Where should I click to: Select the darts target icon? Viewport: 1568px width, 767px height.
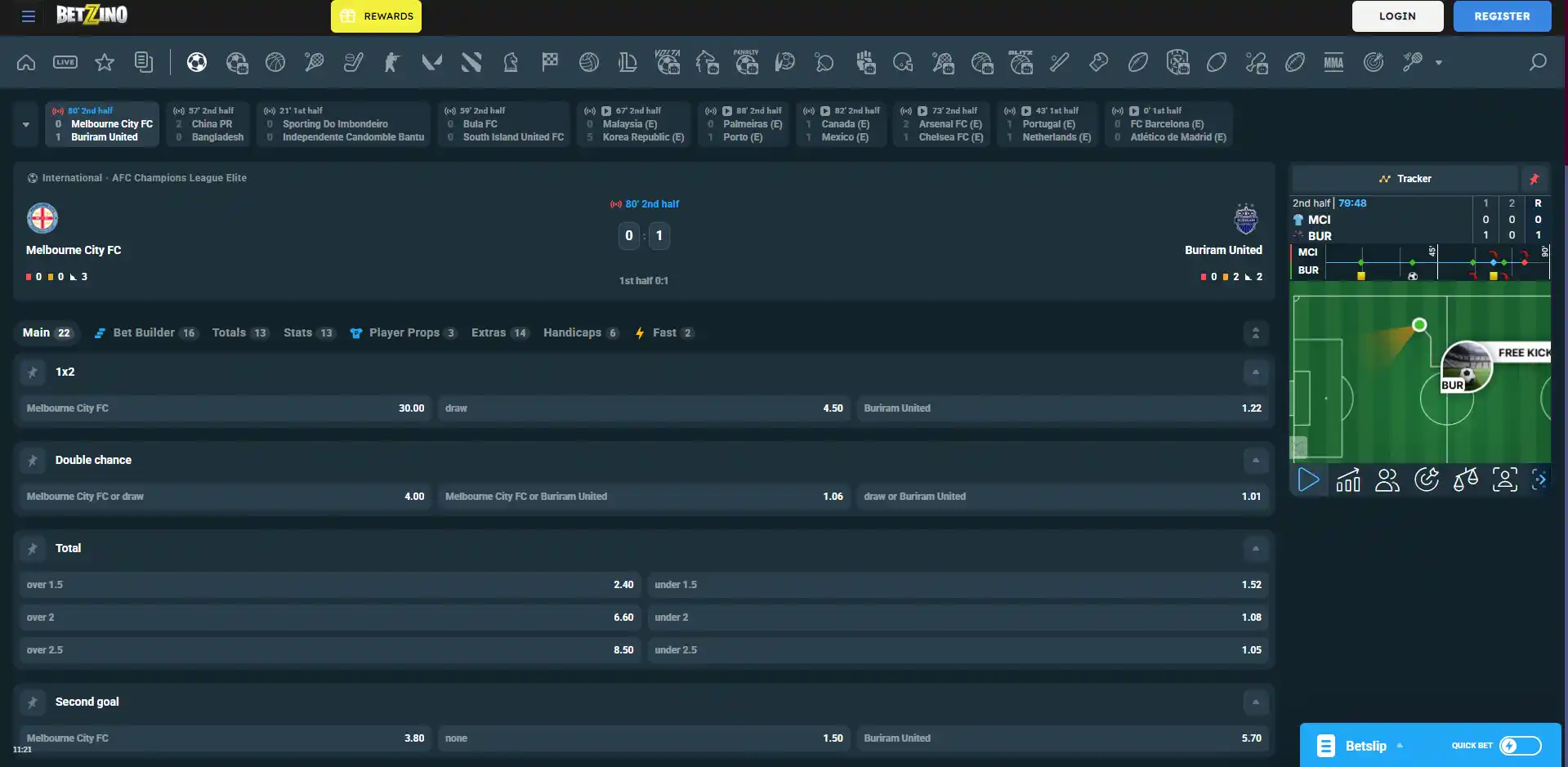click(x=1374, y=62)
